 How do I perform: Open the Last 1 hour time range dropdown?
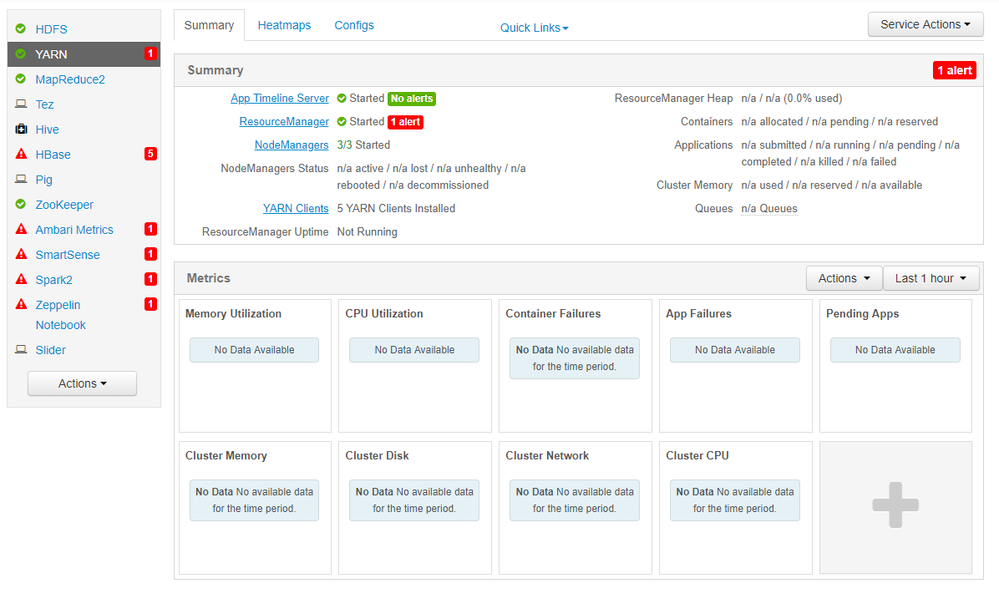931,279
